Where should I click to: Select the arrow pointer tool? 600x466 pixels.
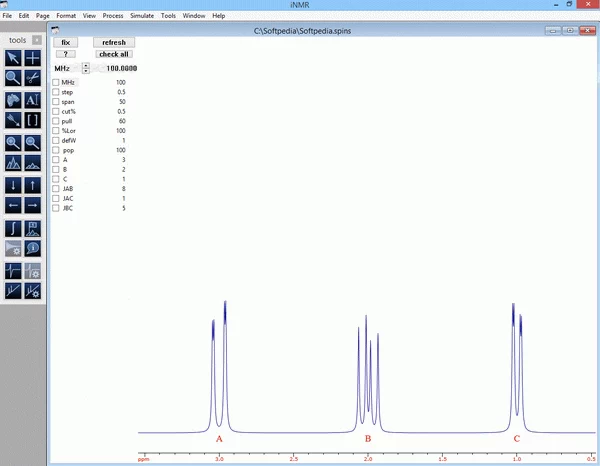pyautogui.click(x=13, y=58)
